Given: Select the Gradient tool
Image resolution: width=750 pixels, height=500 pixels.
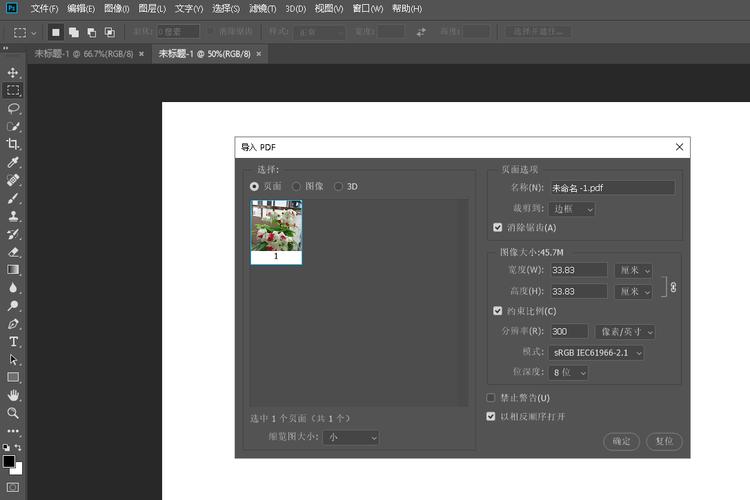Looking at the screenshot, I should click(x=13, y=270).
